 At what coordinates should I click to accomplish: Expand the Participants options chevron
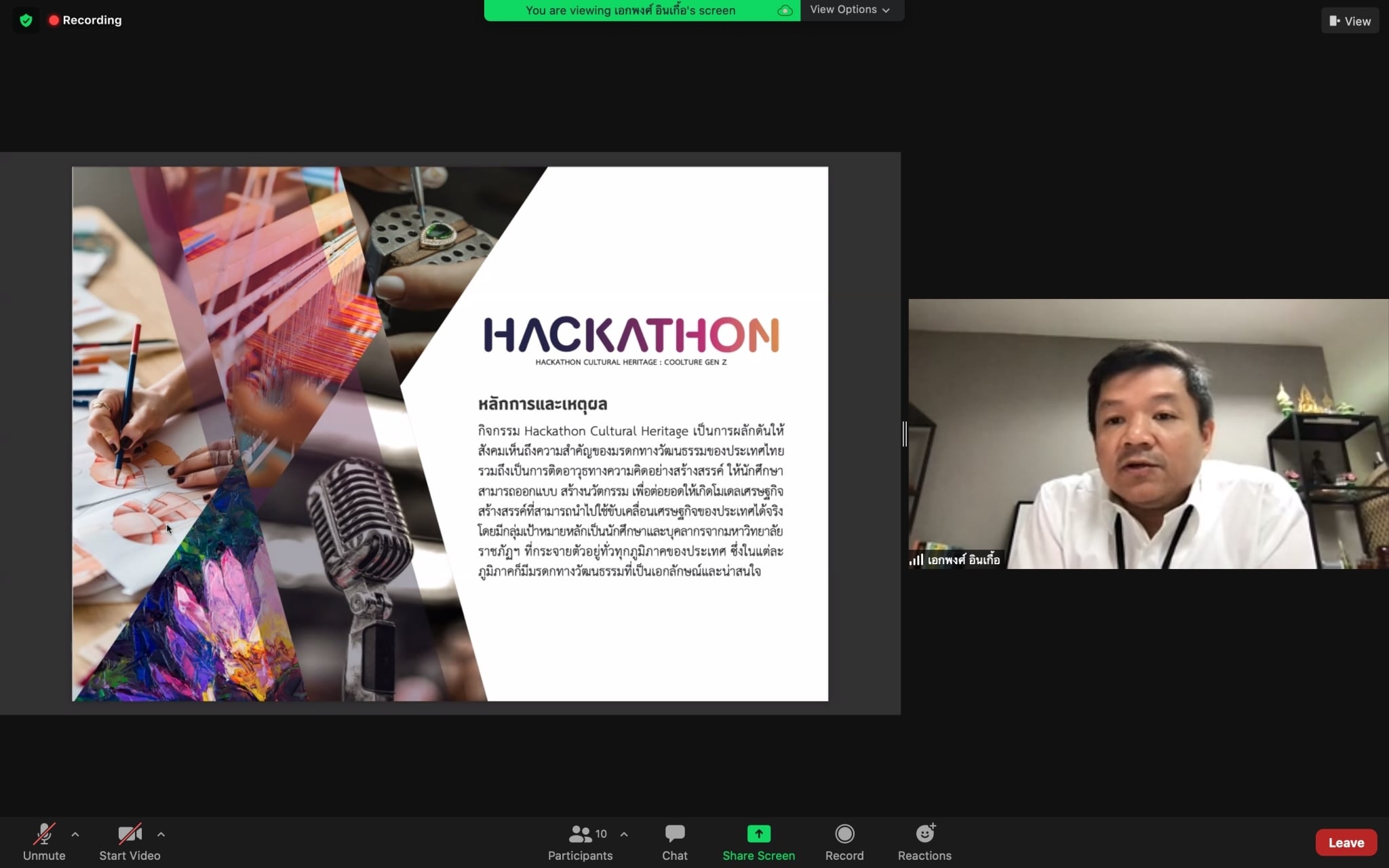tap(624, 834)
